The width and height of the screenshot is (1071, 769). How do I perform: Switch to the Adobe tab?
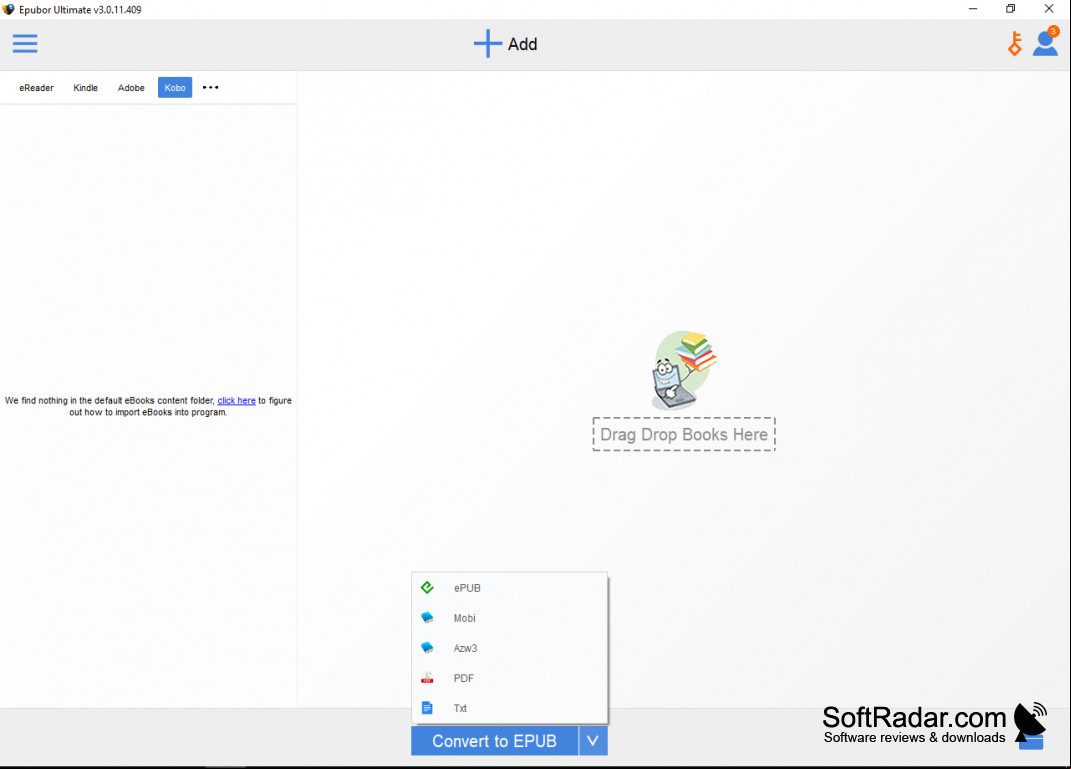[131, 87]
